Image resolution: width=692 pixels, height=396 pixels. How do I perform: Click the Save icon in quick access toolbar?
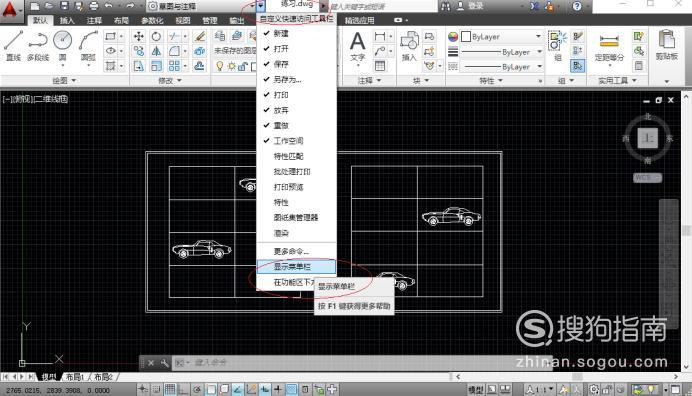[x=64, y=6]
